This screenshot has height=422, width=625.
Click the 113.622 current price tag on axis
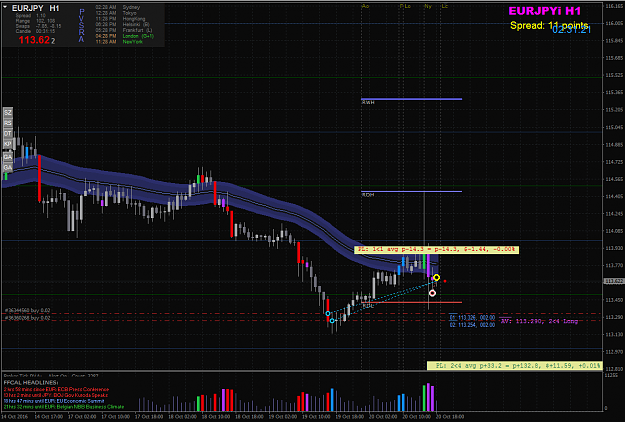coord(614,281)
